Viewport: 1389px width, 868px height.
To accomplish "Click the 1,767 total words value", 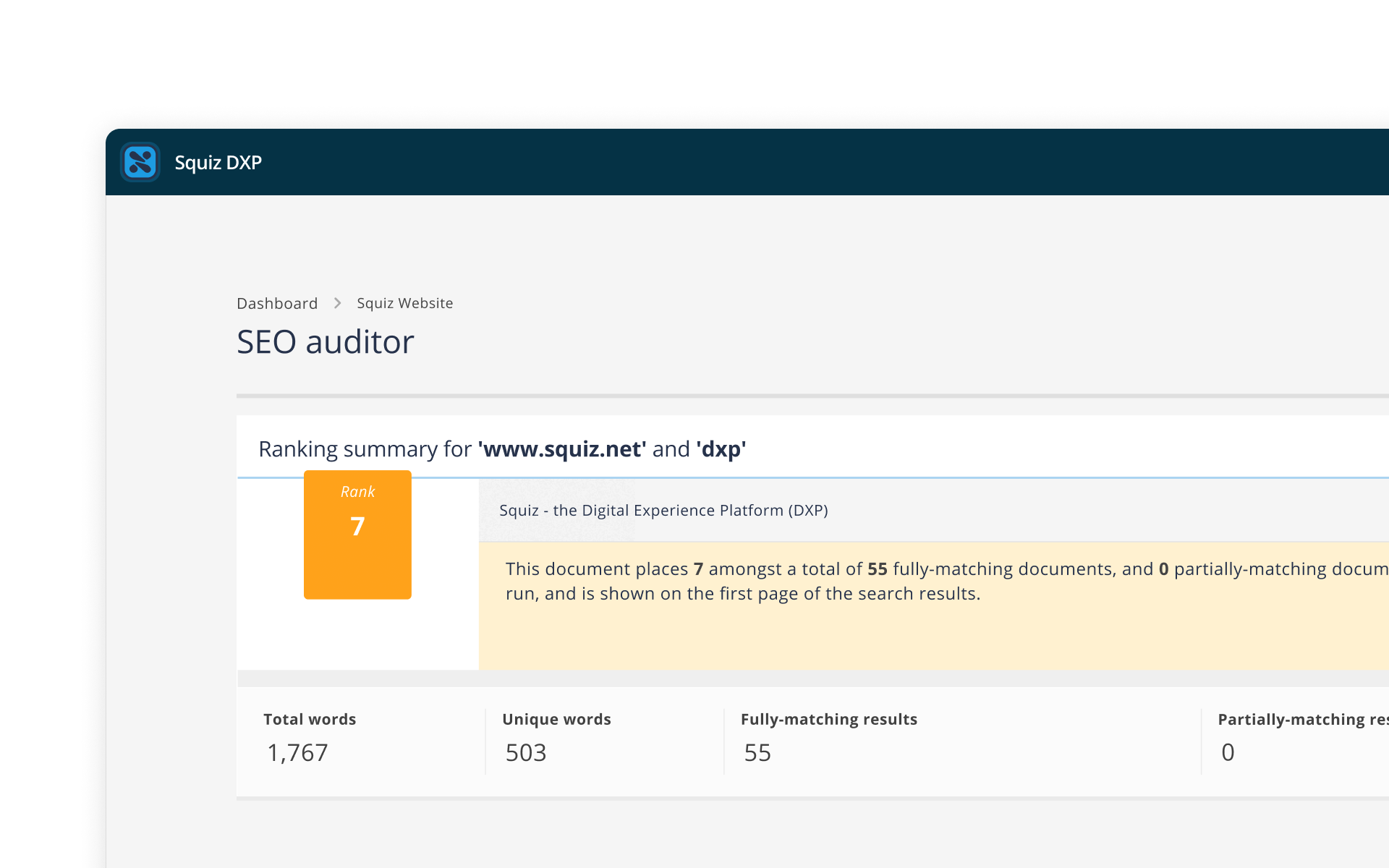I will [x=297, y=753].
